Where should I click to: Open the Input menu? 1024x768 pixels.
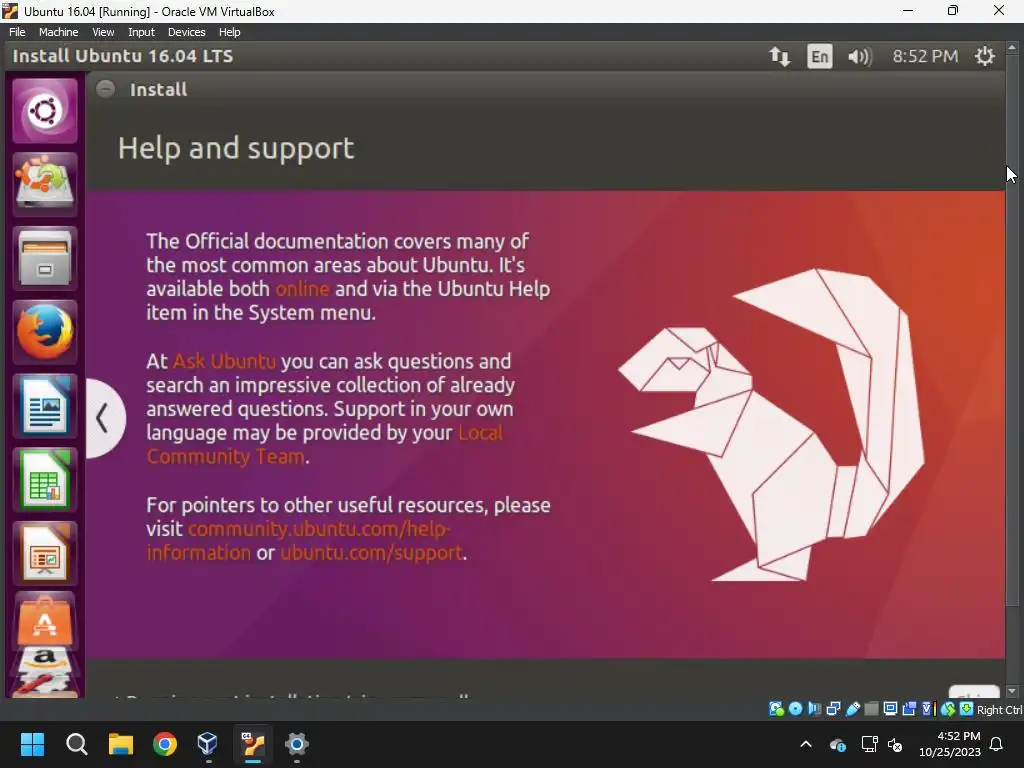point(141,32)
